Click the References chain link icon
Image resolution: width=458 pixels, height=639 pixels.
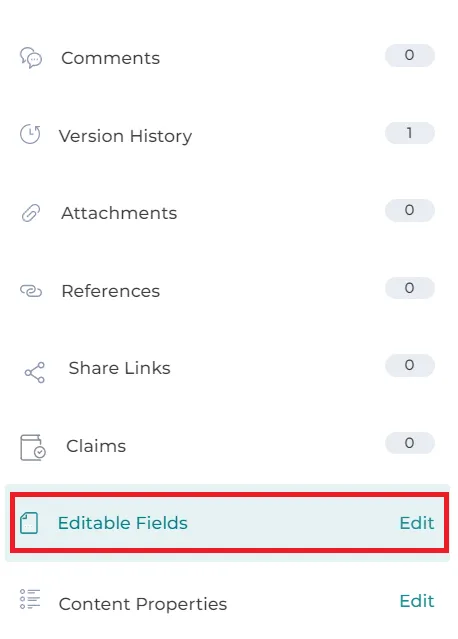pos(31,291)
